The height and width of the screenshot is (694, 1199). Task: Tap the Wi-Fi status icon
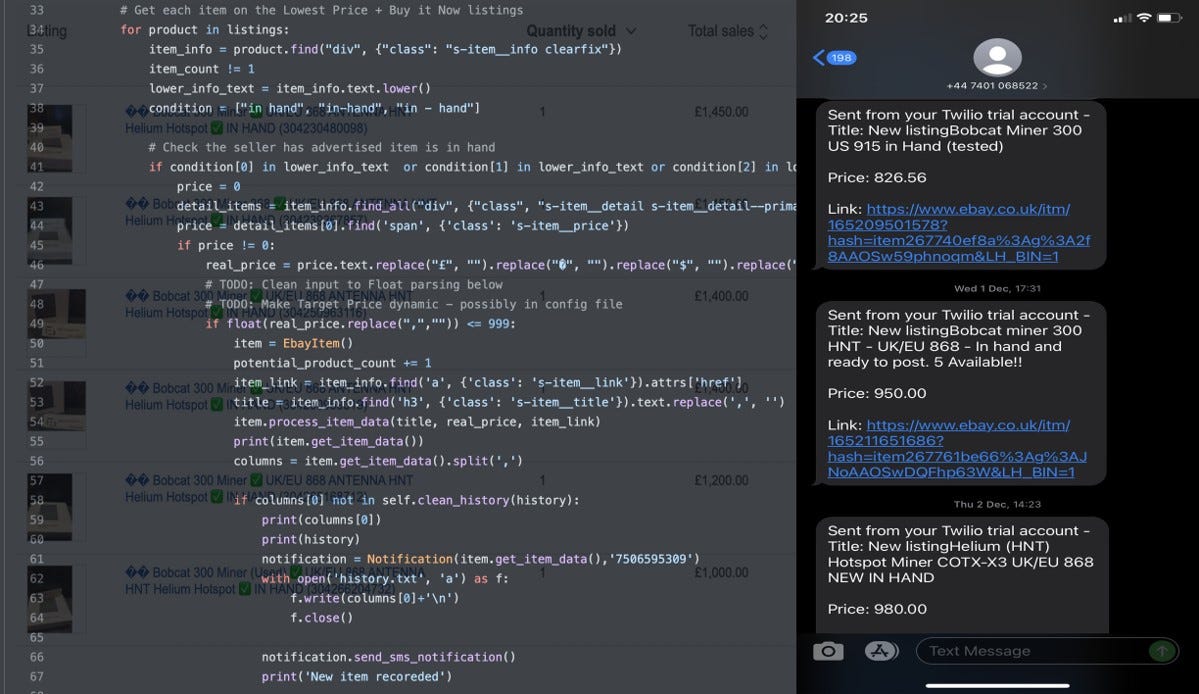click(x=1147, y=17)
